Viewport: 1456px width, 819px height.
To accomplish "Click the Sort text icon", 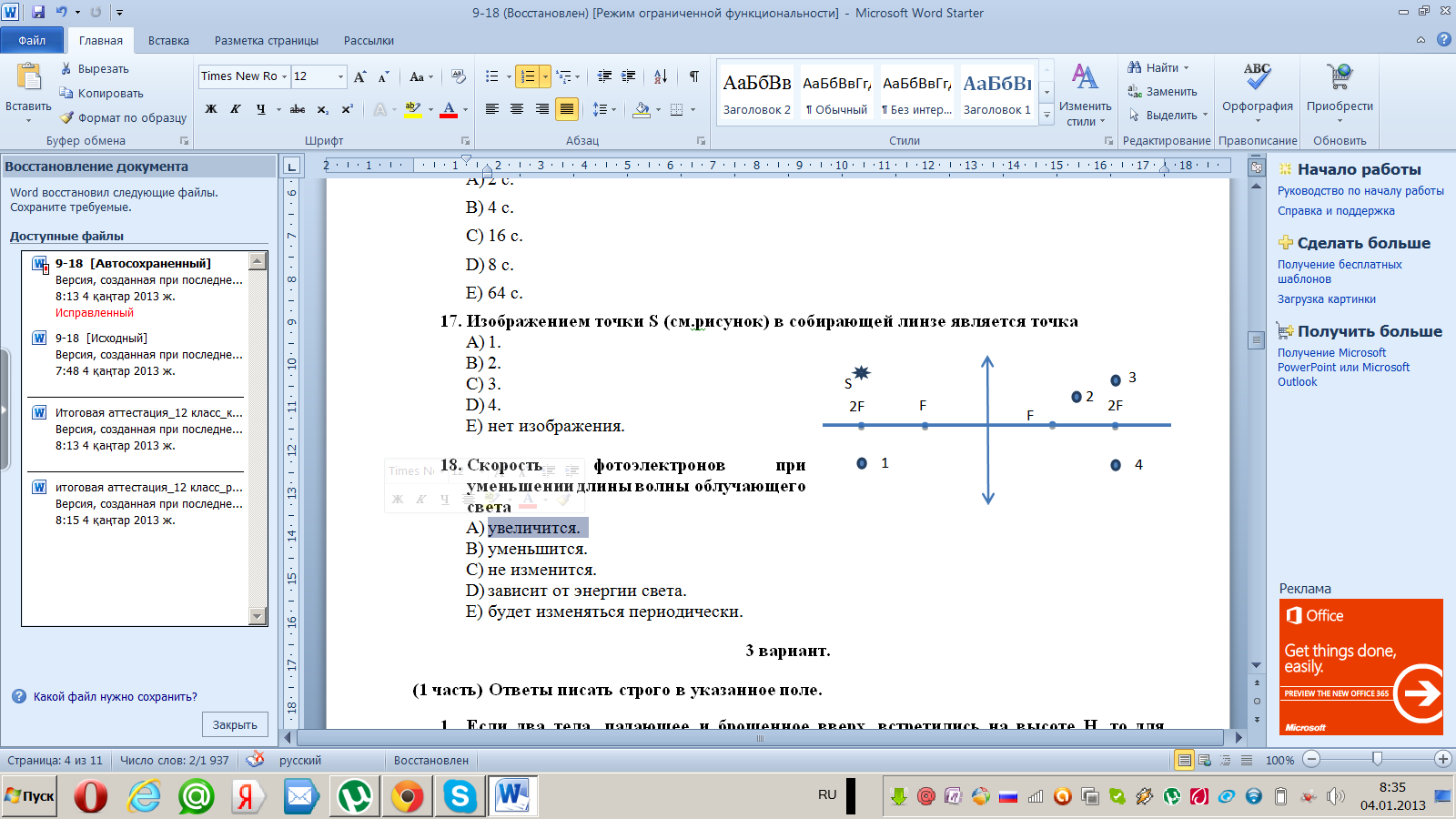I will [661, 76].
